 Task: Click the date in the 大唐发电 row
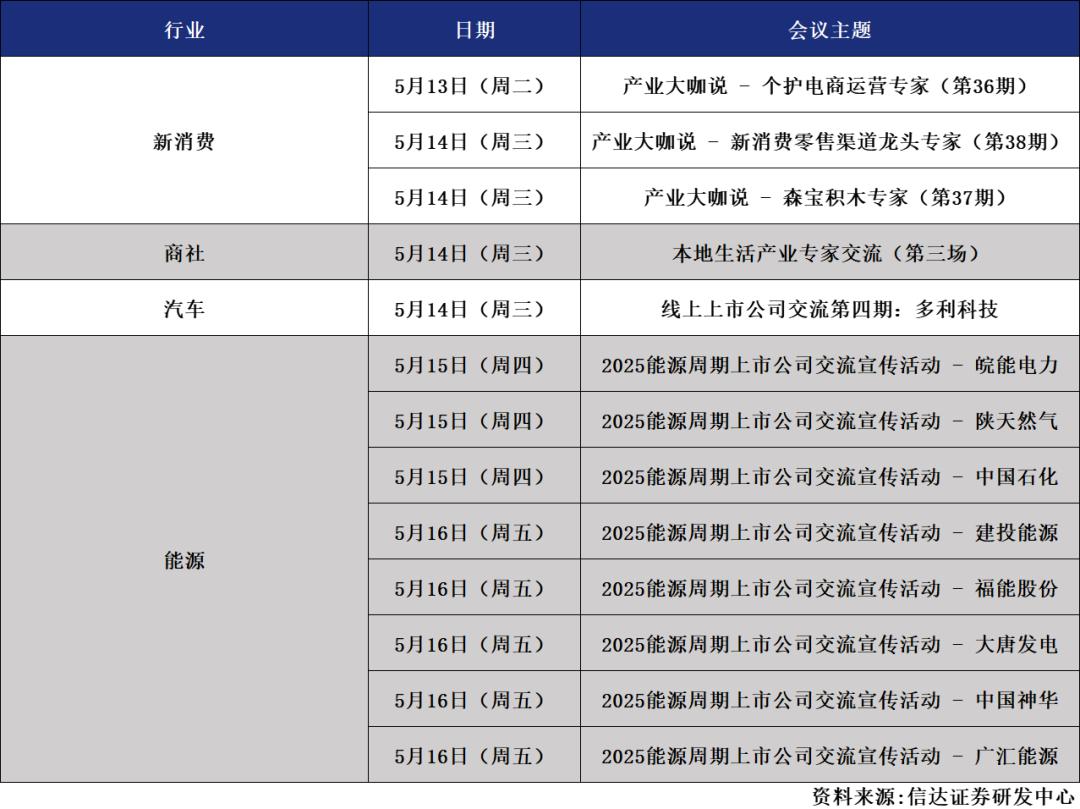pyautogui.click(x=475, y=643)
